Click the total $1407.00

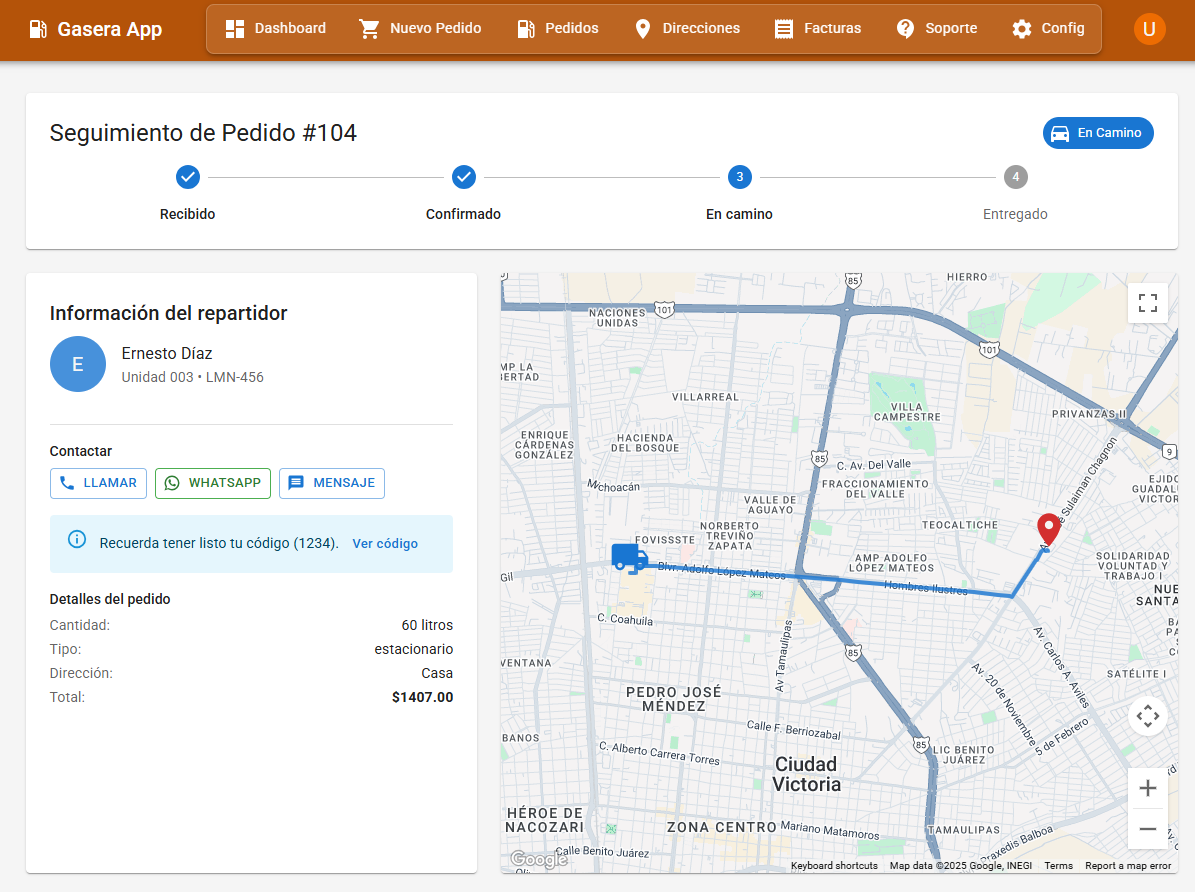[x=423, y=697]
